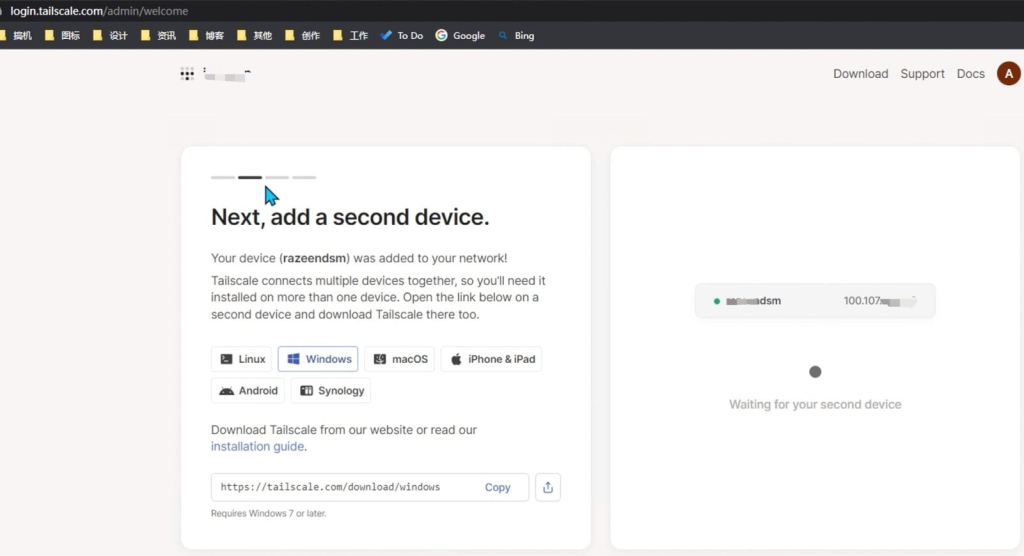
Task: Choose the macOS platform option
Action: coord(400,359)
